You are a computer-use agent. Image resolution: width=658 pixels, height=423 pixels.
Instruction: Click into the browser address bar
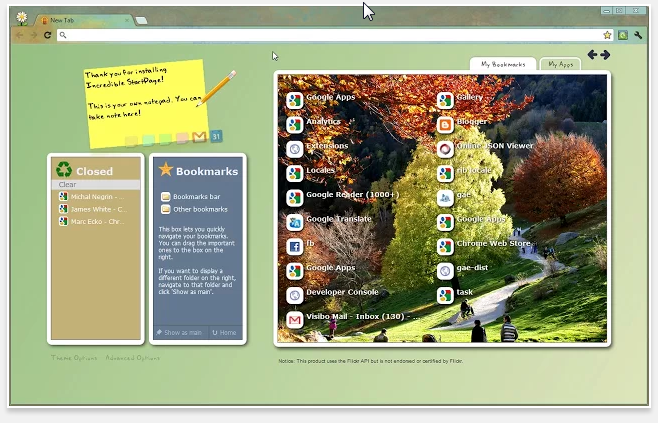334,35
